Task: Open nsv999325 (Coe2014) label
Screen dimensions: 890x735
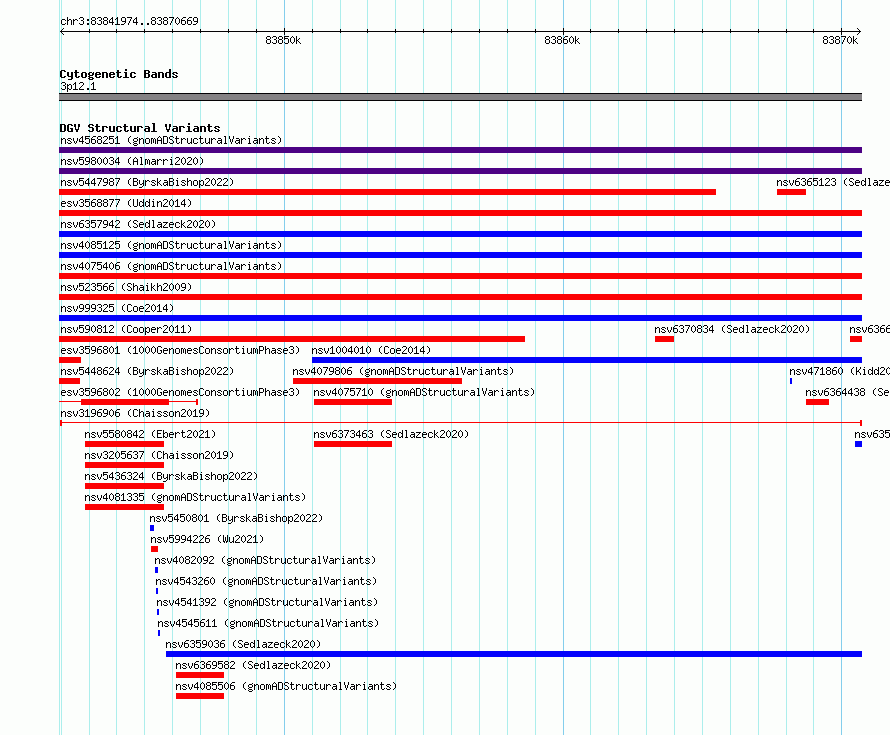Action: [117, 308]
